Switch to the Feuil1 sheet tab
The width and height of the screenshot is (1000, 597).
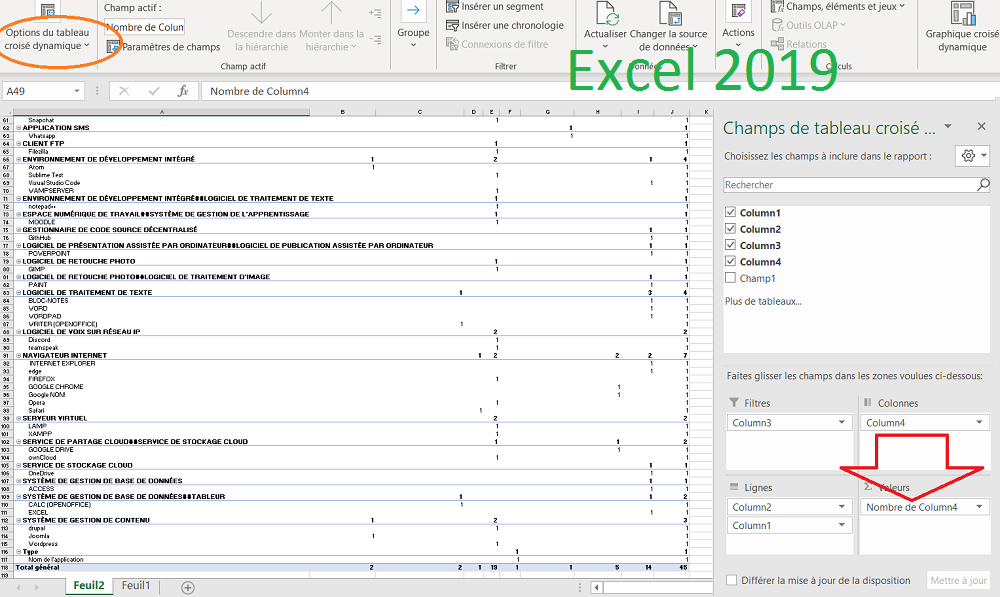(135, 586)
